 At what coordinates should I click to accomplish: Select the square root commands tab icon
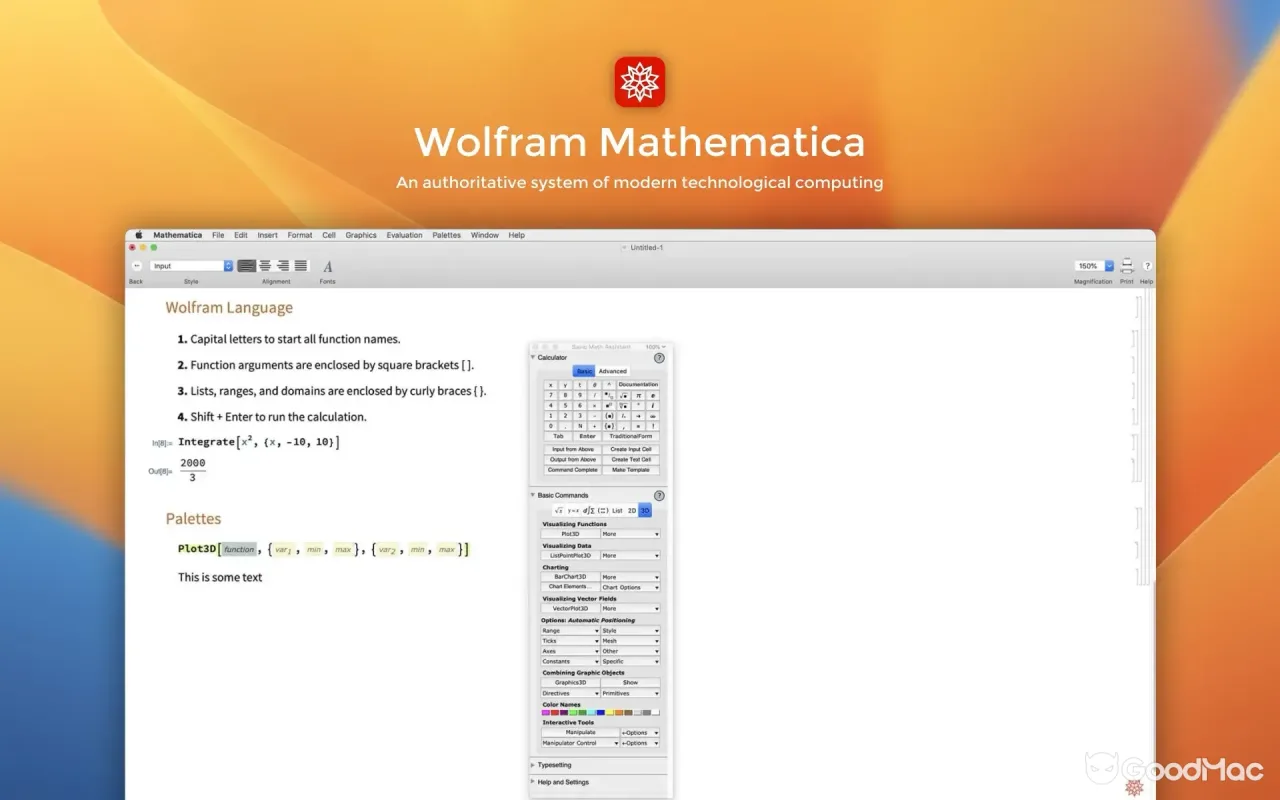[558, 510]
